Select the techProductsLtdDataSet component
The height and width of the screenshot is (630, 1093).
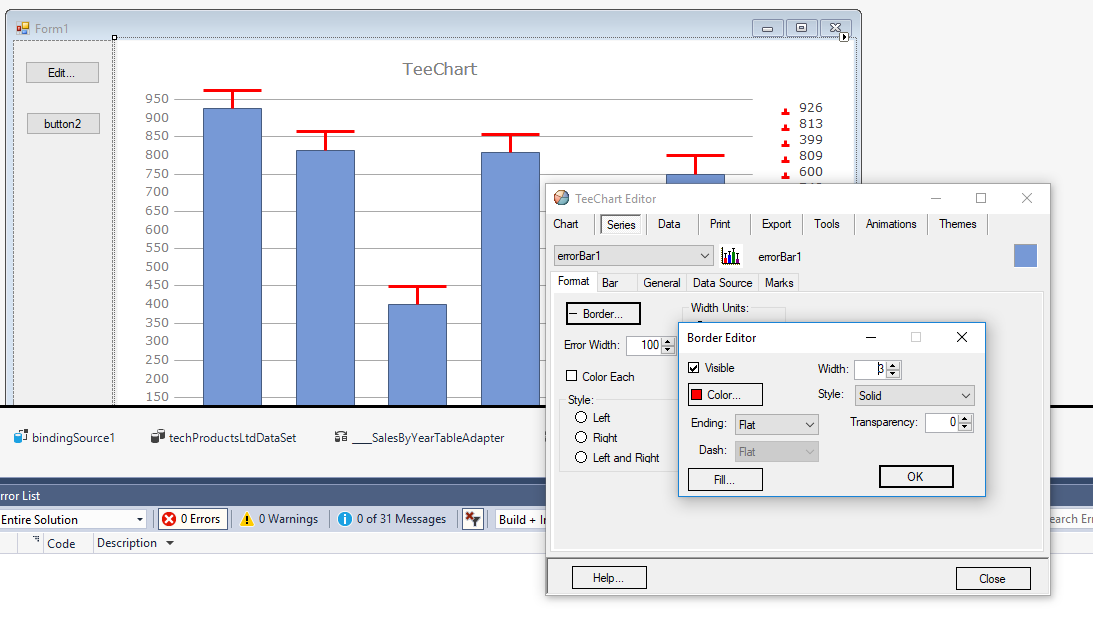pyautogui.click(x=224, y=438)
